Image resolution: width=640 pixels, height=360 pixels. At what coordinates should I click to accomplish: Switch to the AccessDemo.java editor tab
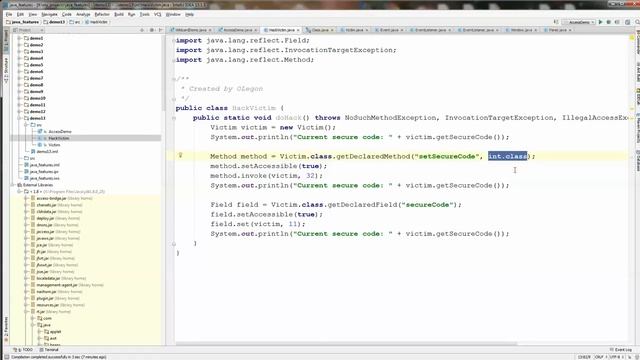coord(238,30)
